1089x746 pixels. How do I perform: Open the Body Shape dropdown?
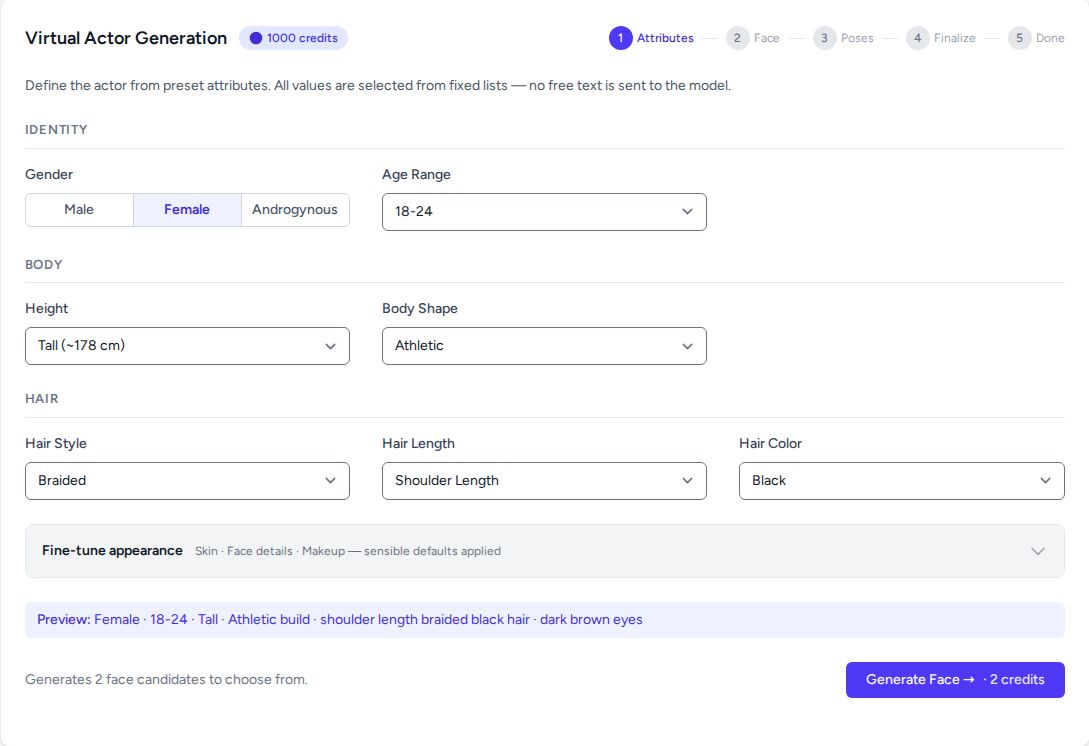[x=544, y=346]
